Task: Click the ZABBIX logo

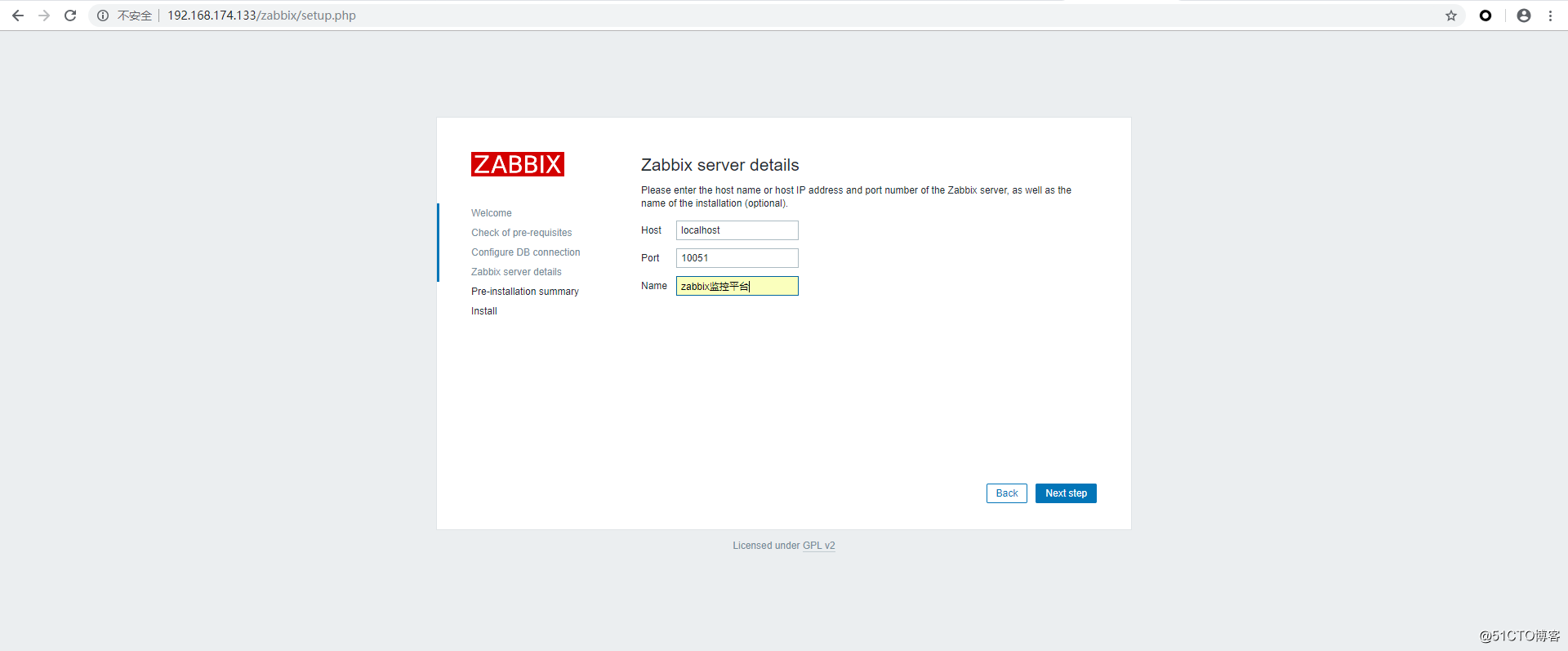Action: pyautogui.click(x=518, y=164)
